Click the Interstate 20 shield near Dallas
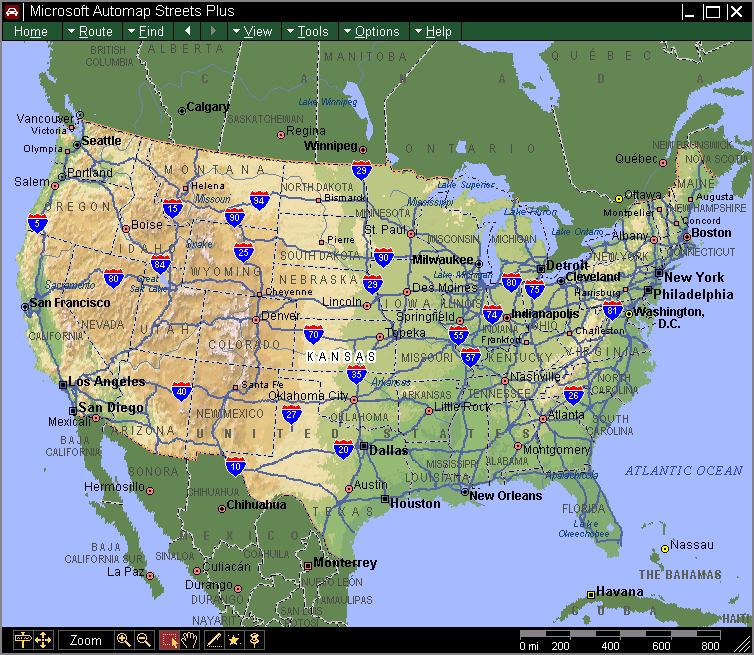The width and height of the screenshot is (754, 655). tap(343, 450)
